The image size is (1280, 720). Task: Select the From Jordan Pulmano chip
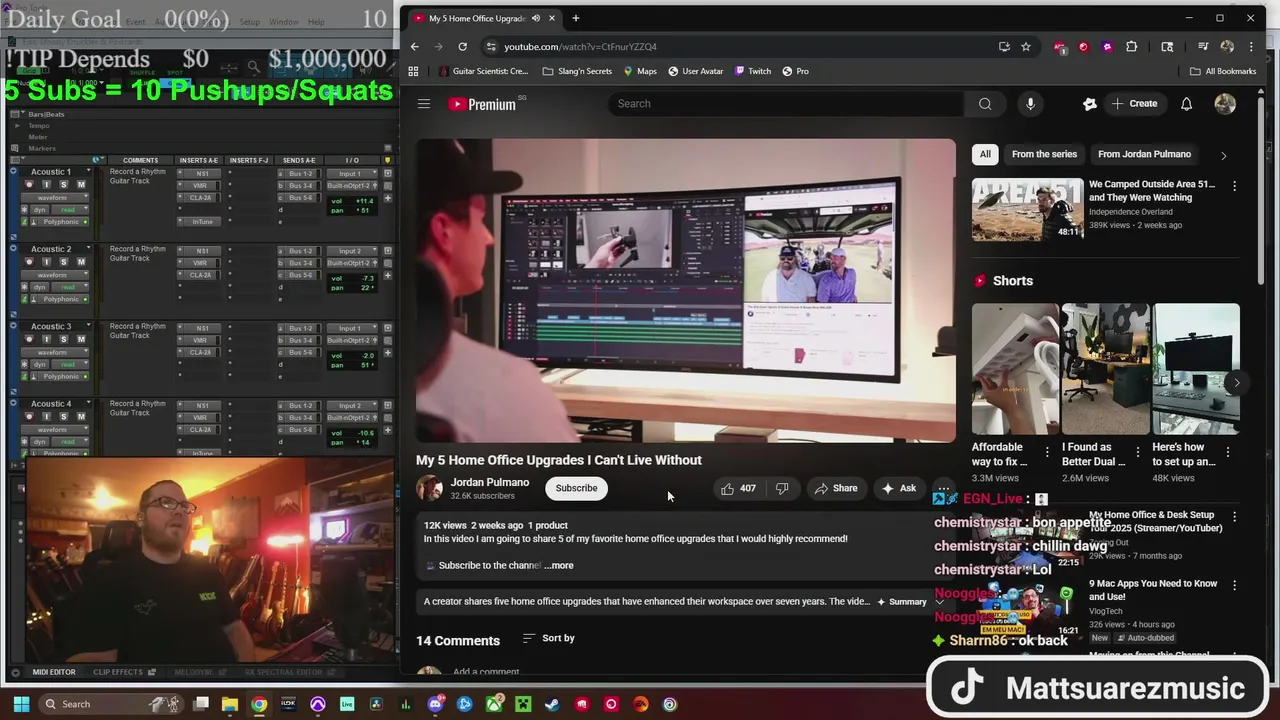(1144, 154)
